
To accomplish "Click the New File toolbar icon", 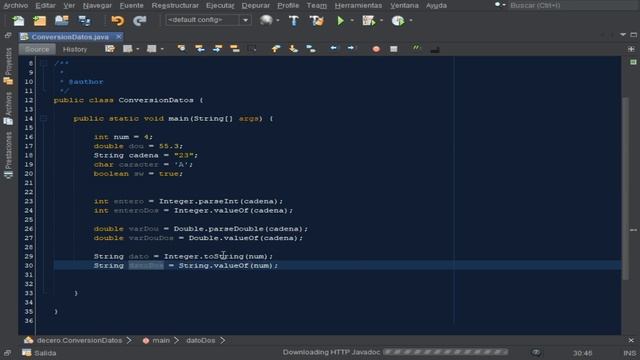I will pos(18,20).
